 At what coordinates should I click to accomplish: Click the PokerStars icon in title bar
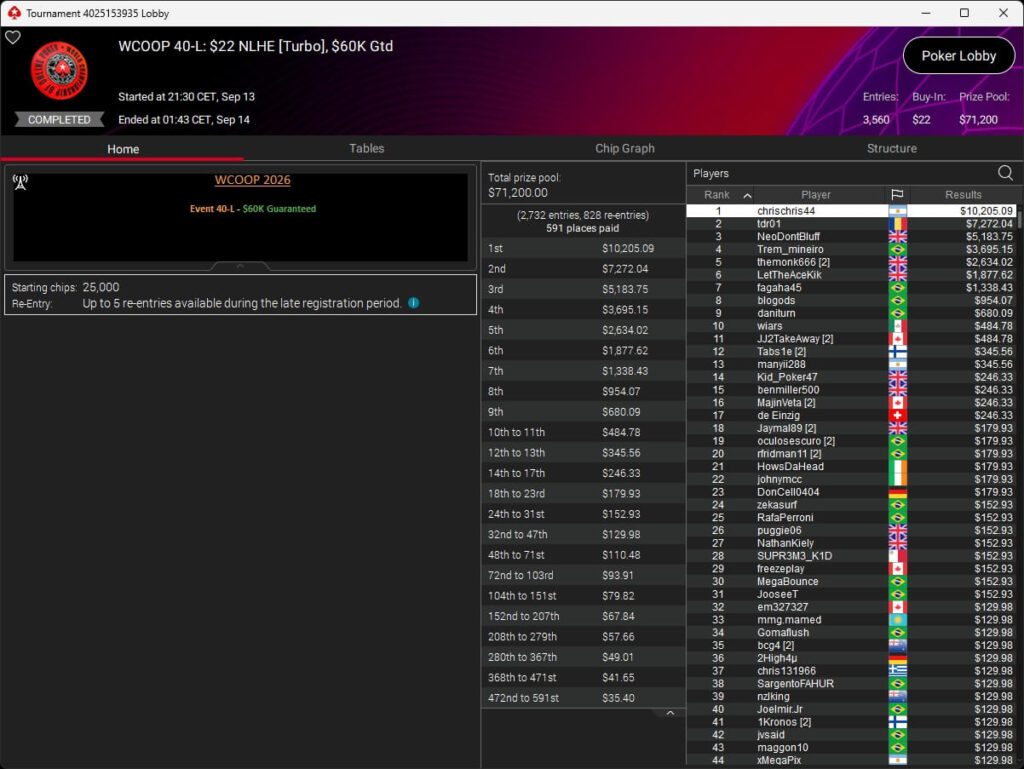pos(14,13)
